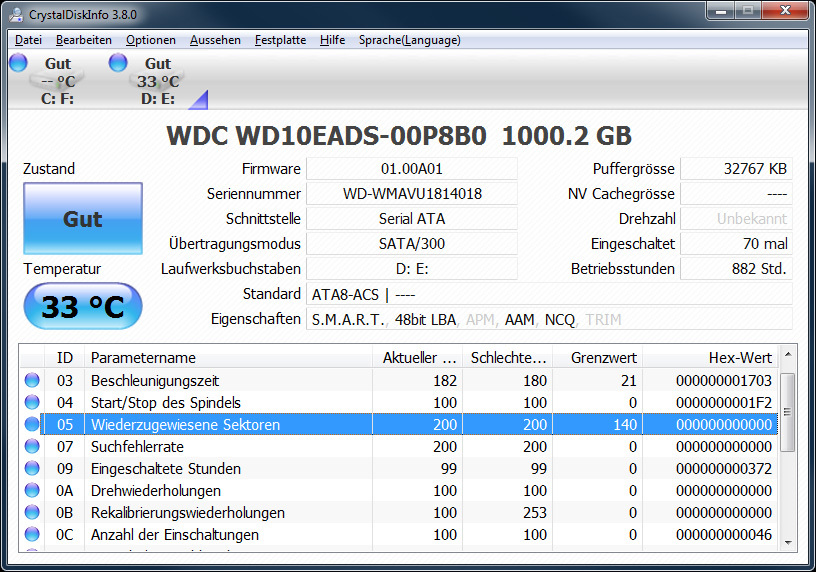Sort by the Parametername column header
This screenshot has width=816, height=572.
tap(228, 358)
